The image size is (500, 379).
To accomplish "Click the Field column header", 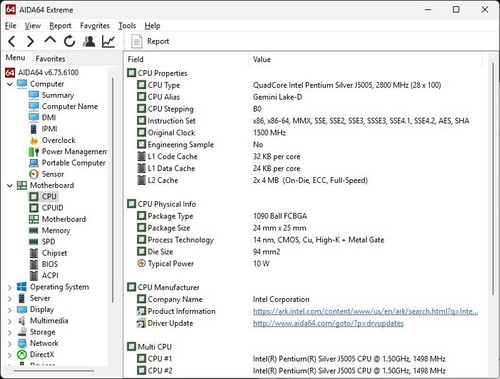I will [x=187, y=59].
